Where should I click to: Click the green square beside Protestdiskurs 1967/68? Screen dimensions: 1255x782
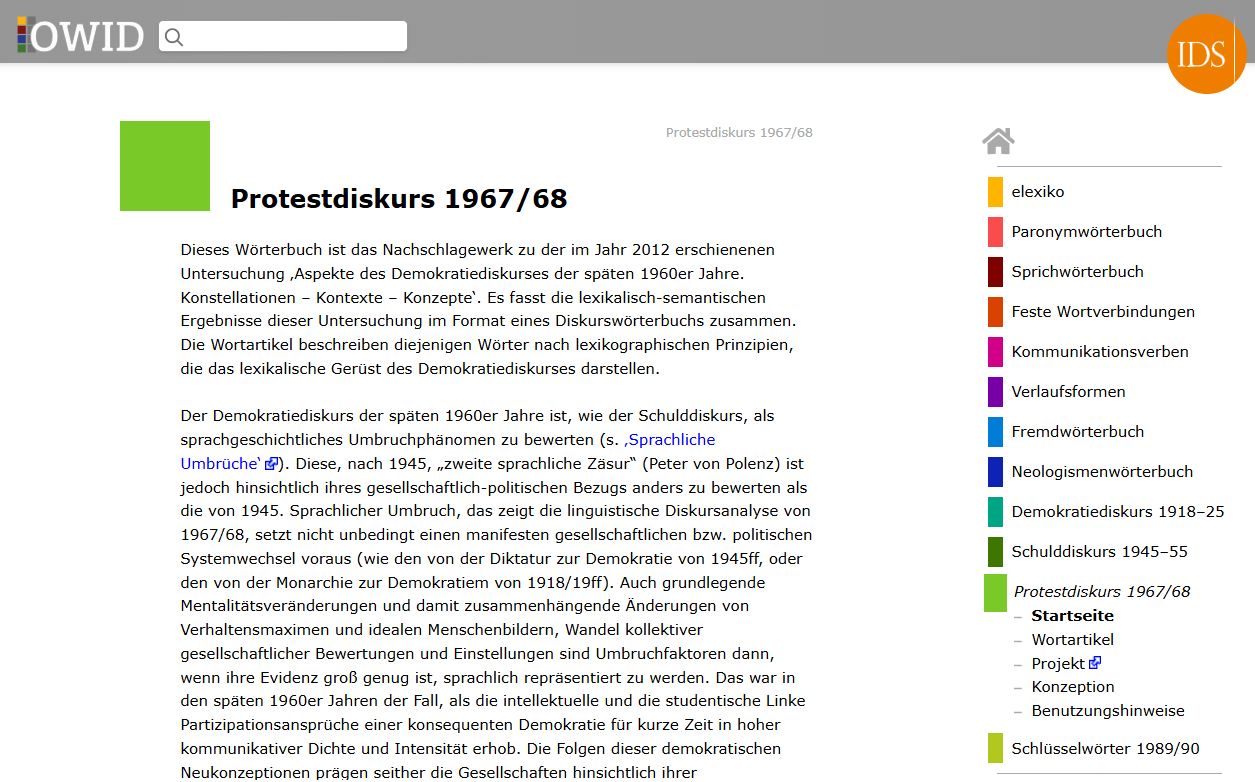coord(995,592)
